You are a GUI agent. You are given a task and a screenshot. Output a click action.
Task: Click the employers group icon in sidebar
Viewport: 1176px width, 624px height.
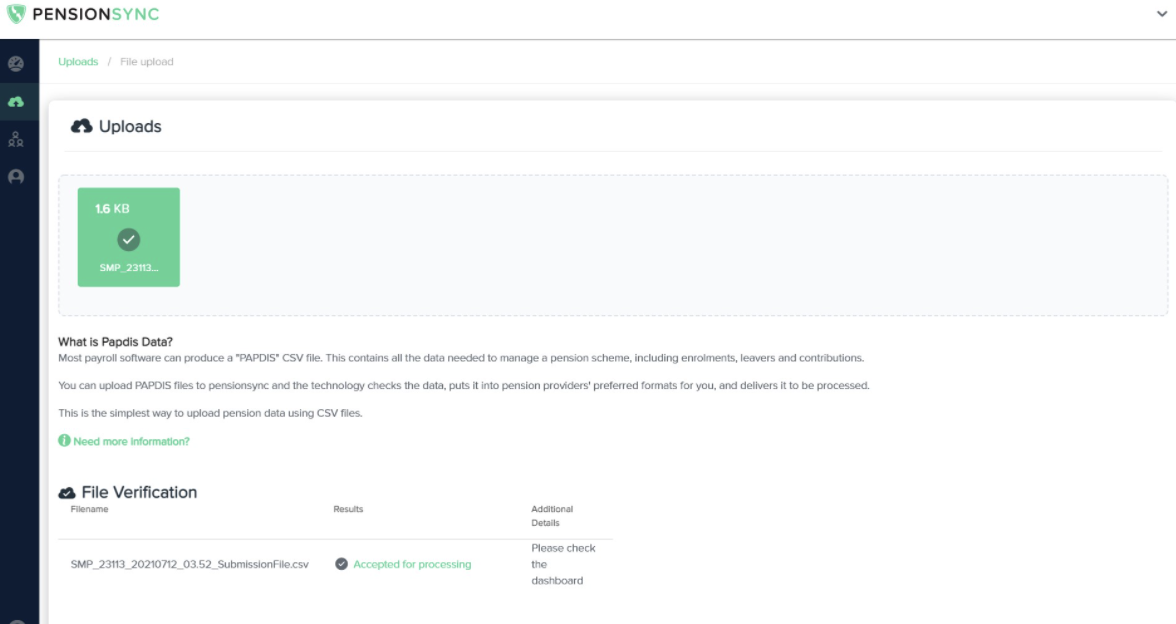[x=18, y=139]
